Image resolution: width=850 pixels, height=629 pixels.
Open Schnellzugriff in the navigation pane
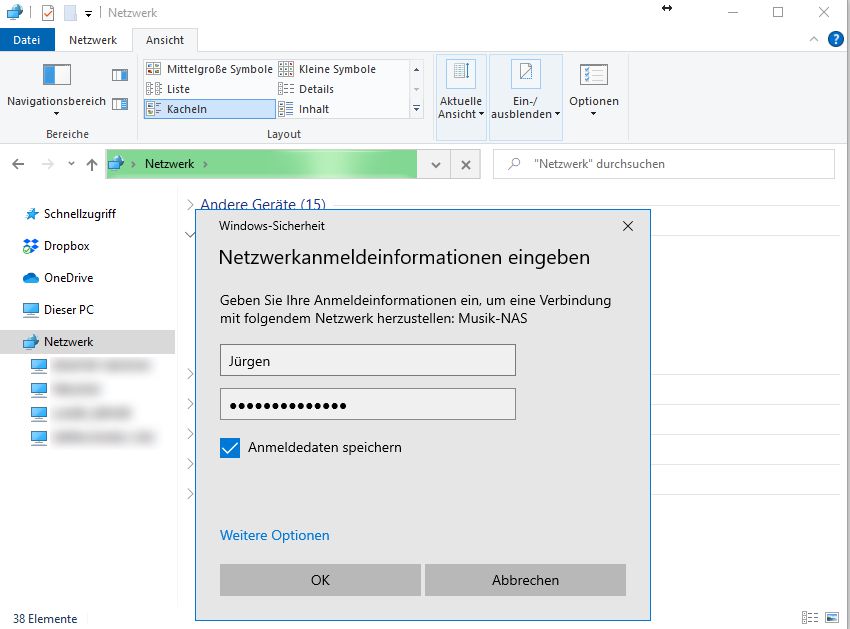pos(80,214)
